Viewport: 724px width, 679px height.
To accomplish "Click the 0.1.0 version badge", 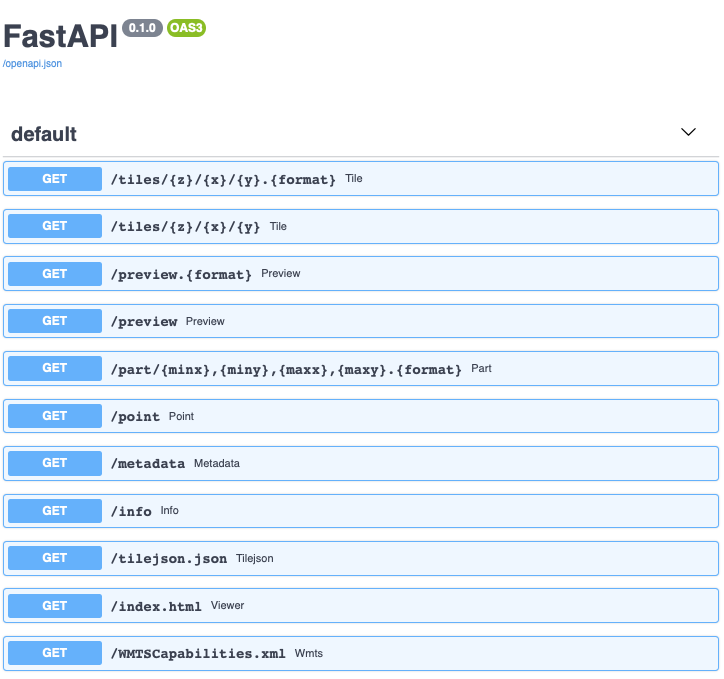I will click(x=142, y=28).
